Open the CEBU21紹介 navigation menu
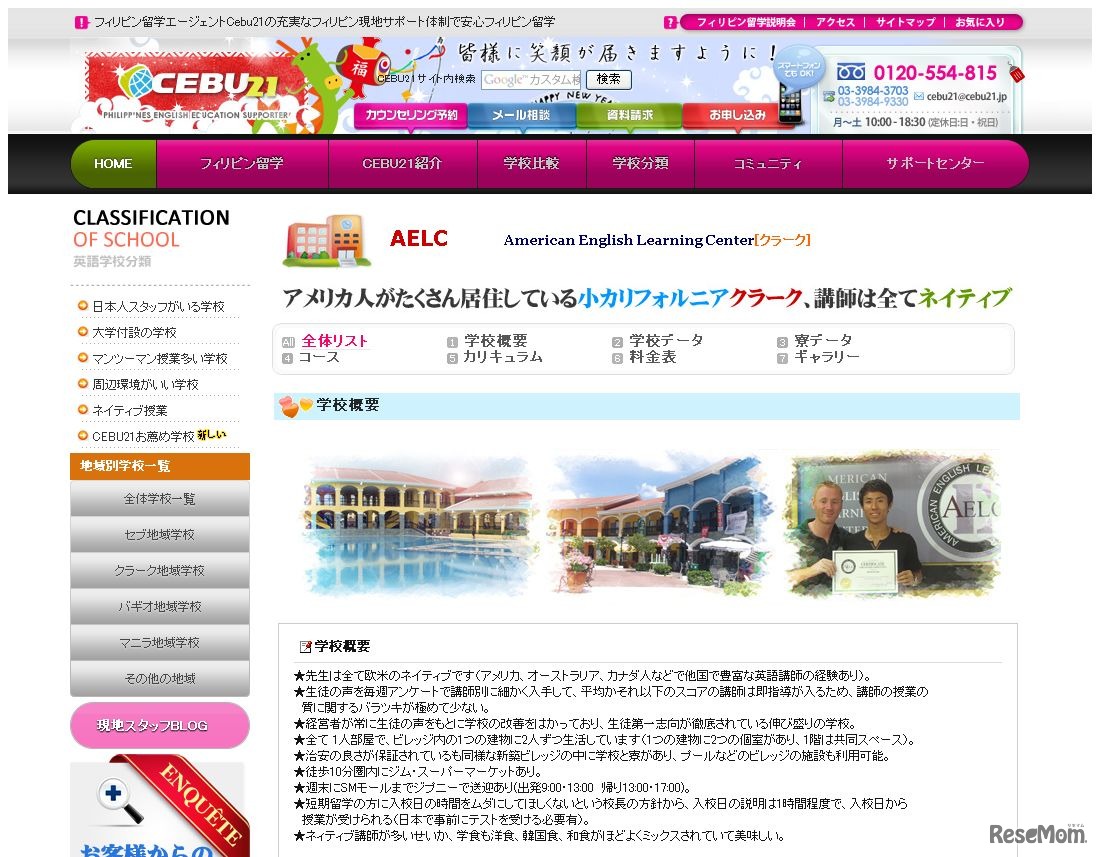1100x857 pixels. tap(403, 163)
